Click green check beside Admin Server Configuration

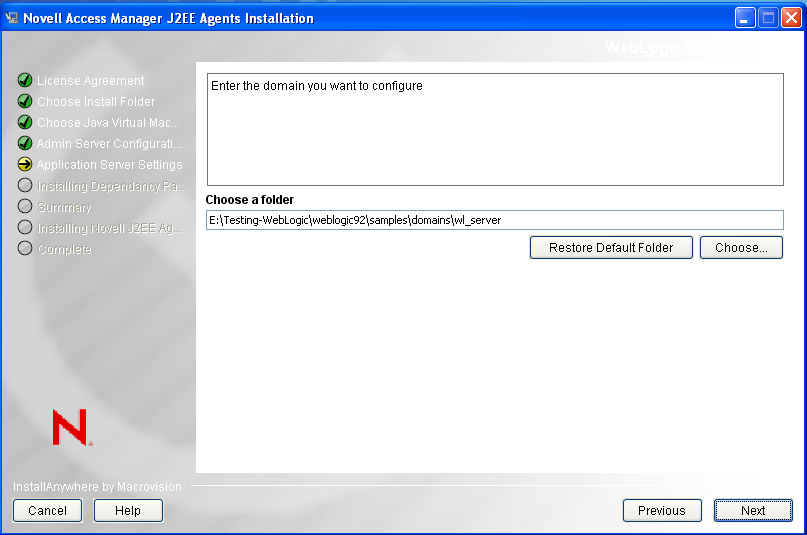click(25, 144)
